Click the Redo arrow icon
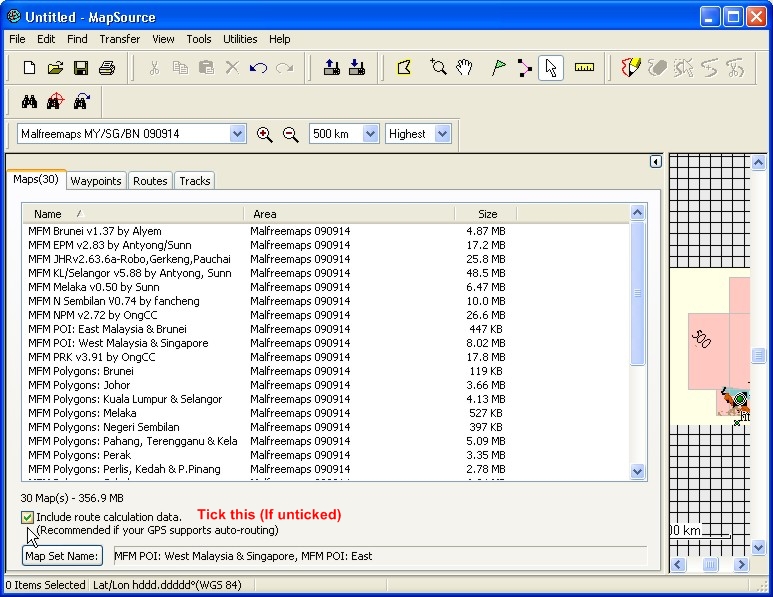773x597 pixels. [x=284, y=68]
